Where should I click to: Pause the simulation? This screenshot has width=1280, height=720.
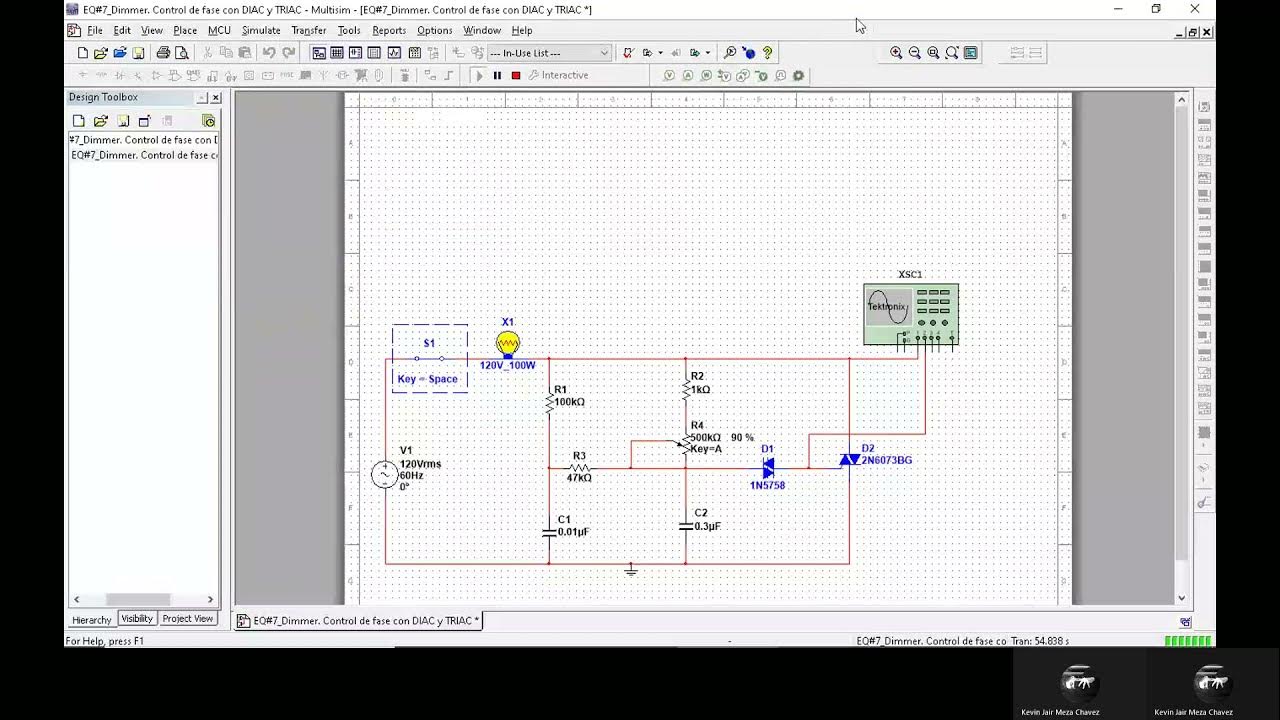(497, 76)
